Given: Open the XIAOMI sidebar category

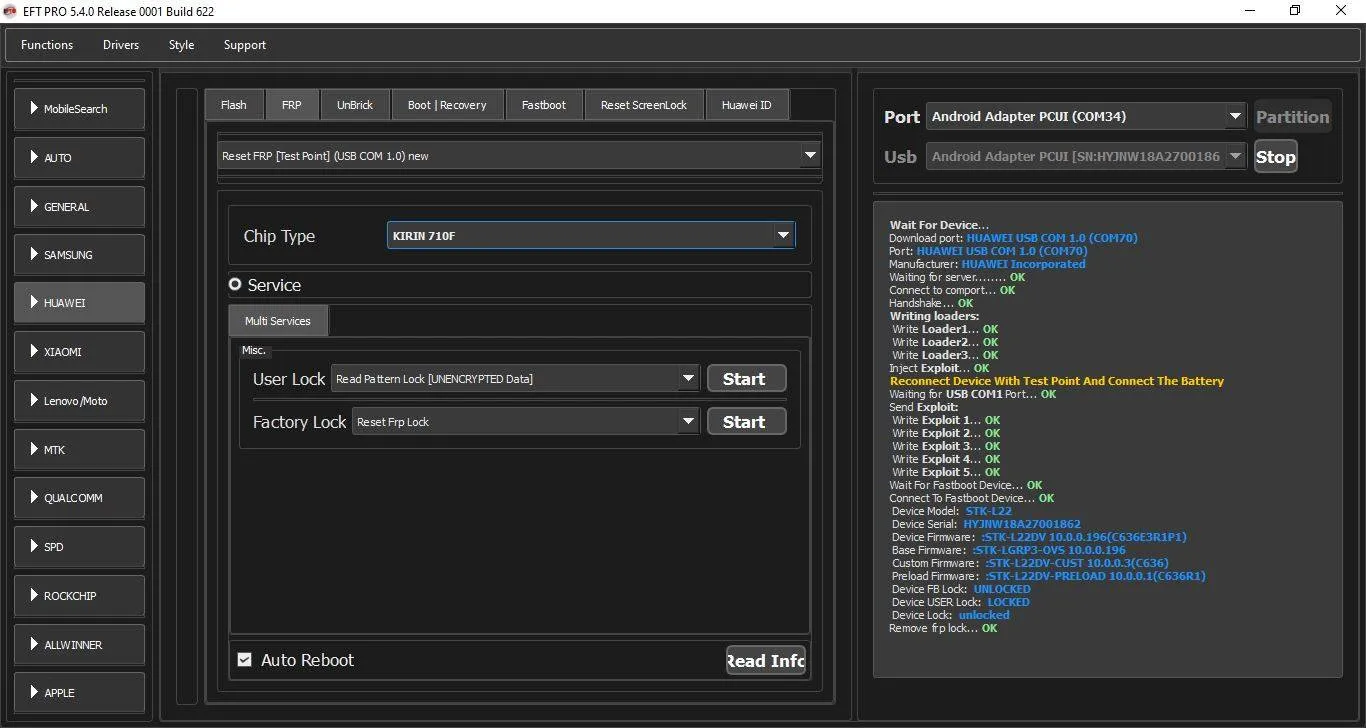Looking at the screenshot, I should [79, 352].
